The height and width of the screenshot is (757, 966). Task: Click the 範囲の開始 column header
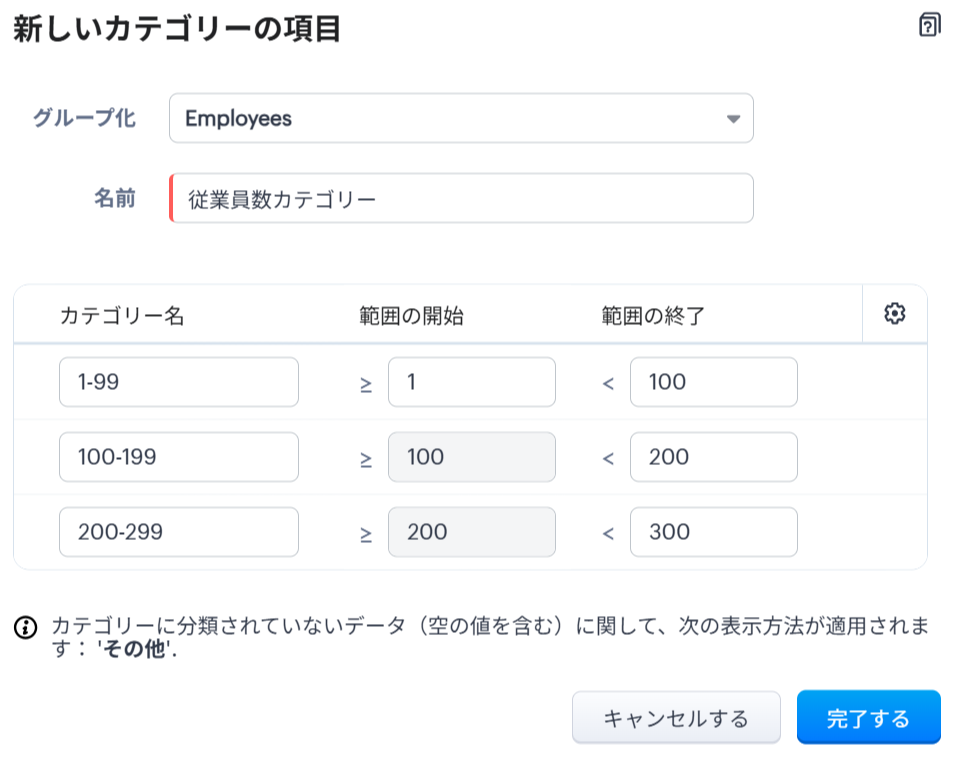tap(411, 315)
